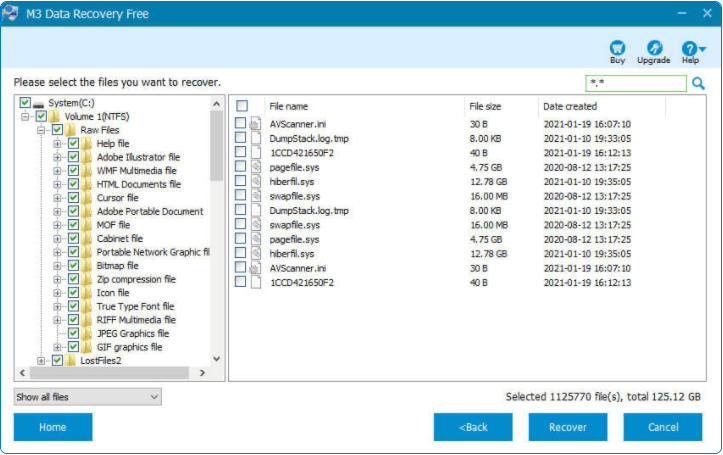Click the Home button
The image size is (723, 455).
tap(53, 427)
